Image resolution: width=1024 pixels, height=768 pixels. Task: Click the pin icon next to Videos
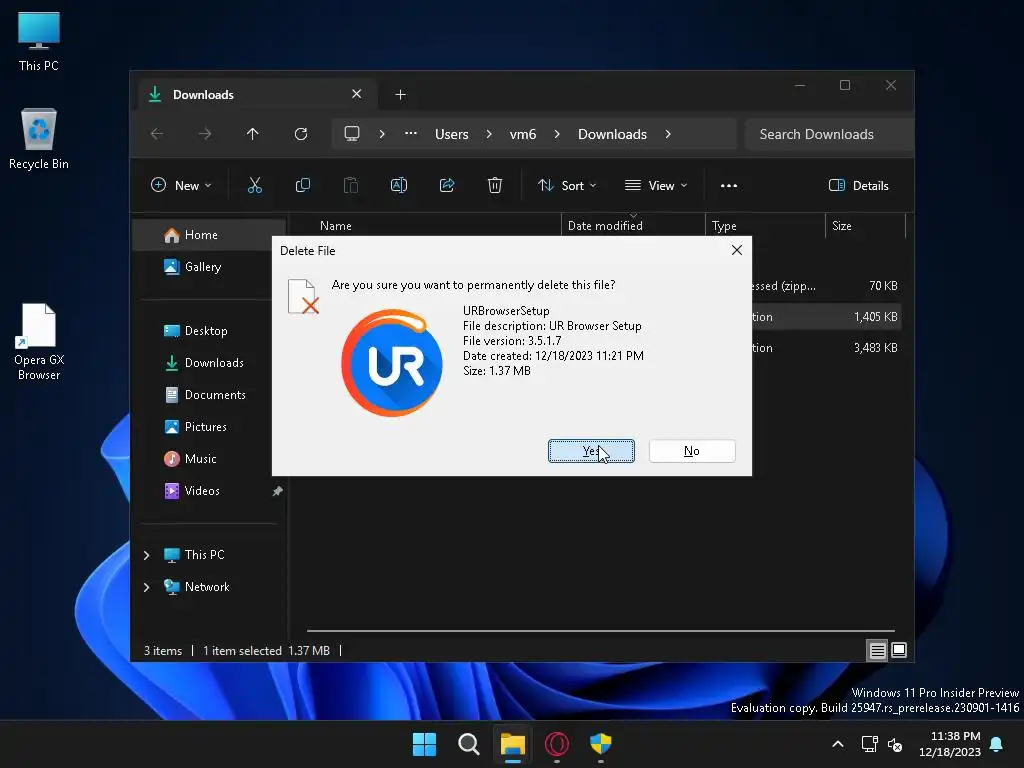pyautogui.click(x=278, y=490)
